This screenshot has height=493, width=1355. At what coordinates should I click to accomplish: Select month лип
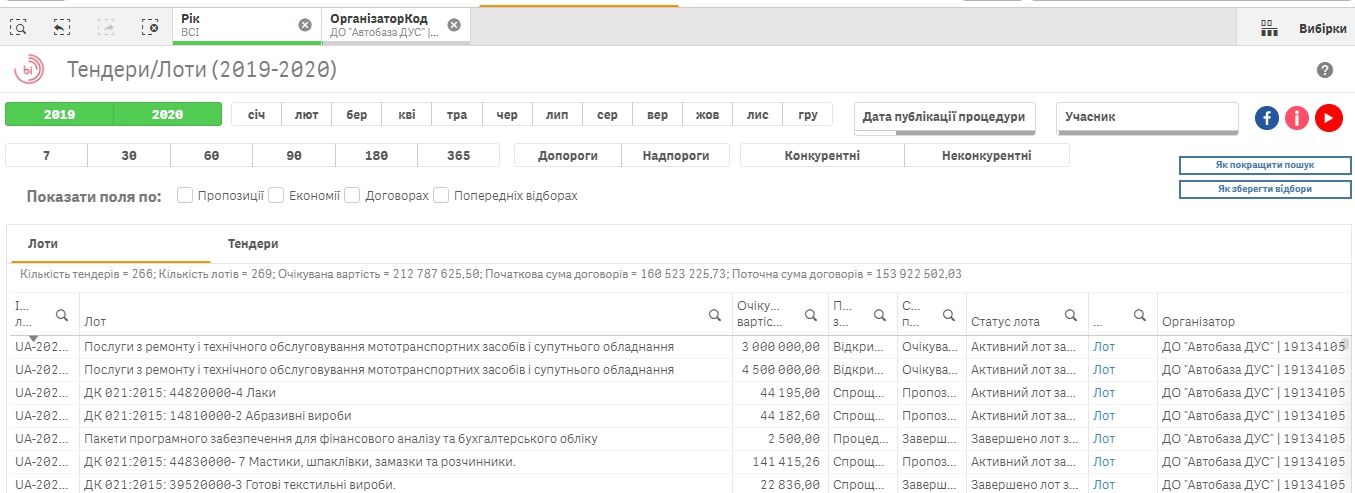[556, 115]
